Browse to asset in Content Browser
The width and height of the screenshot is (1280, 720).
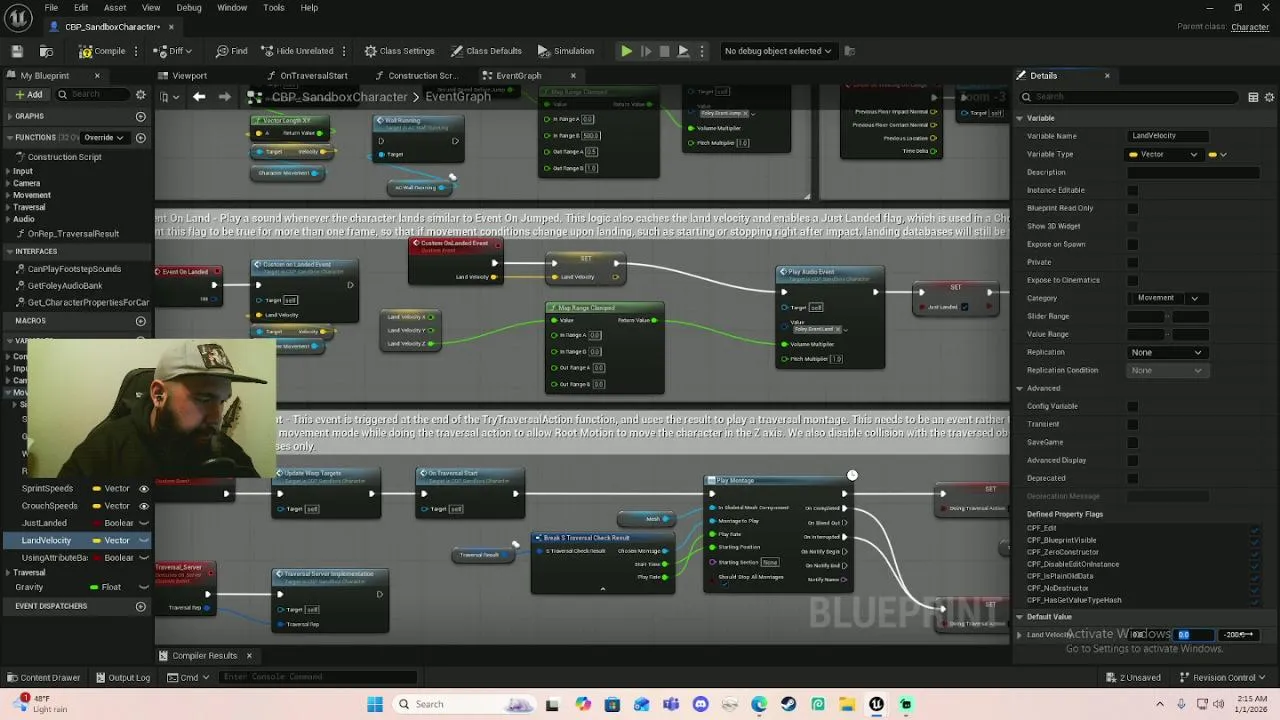pos(46,51)
